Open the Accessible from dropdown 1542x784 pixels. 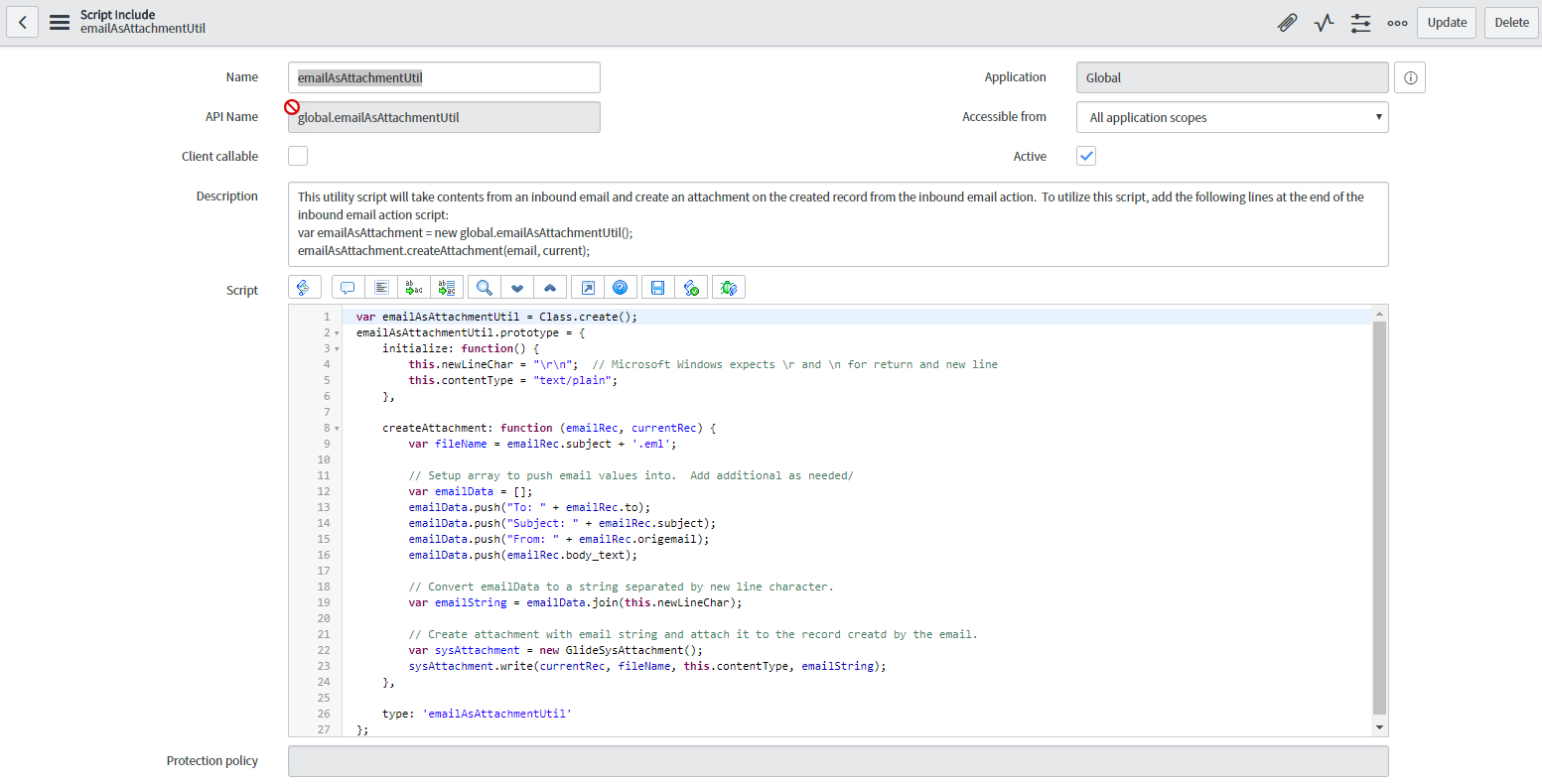point(1232,117)
